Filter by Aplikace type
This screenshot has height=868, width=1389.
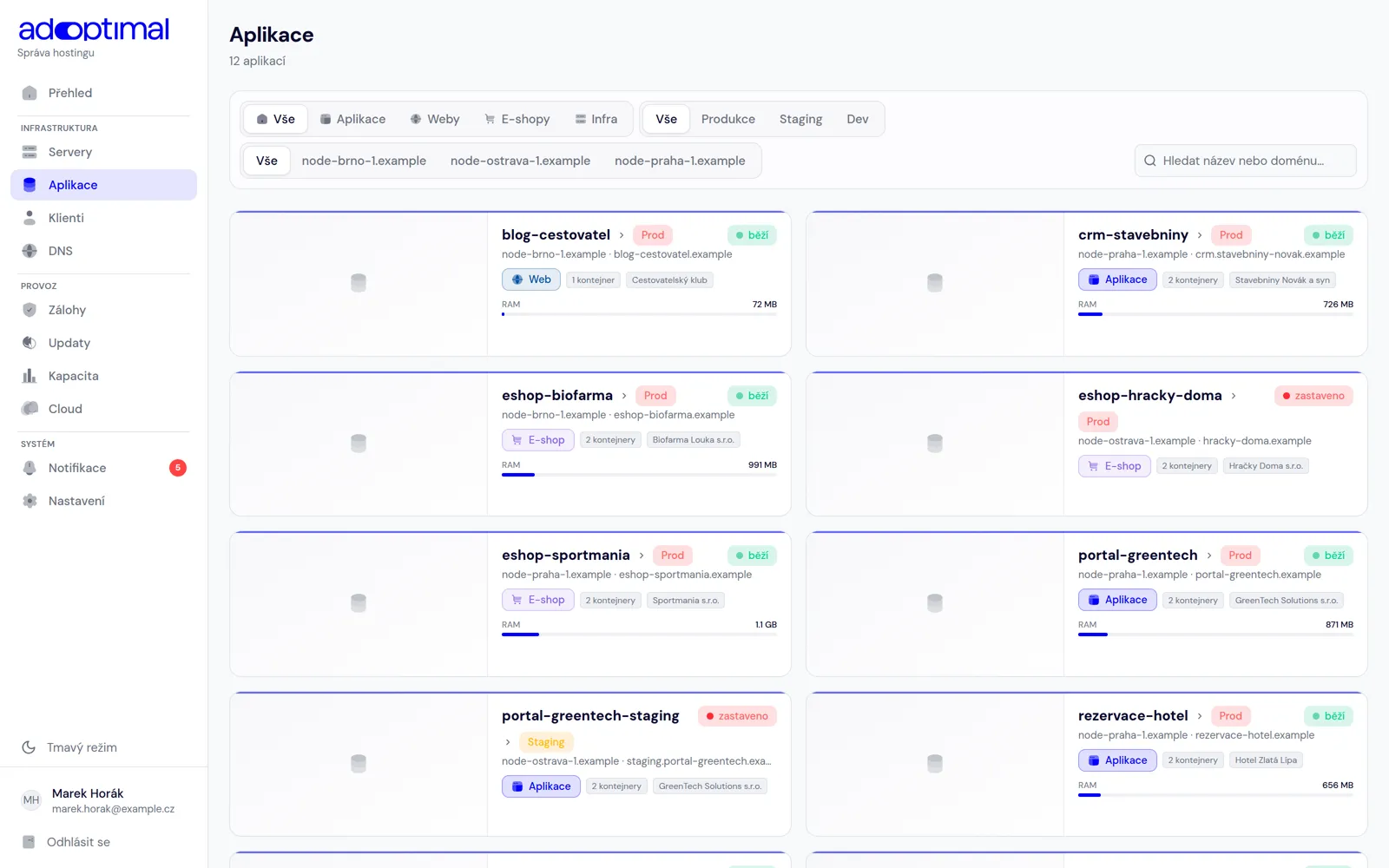[x=352, y=119]
